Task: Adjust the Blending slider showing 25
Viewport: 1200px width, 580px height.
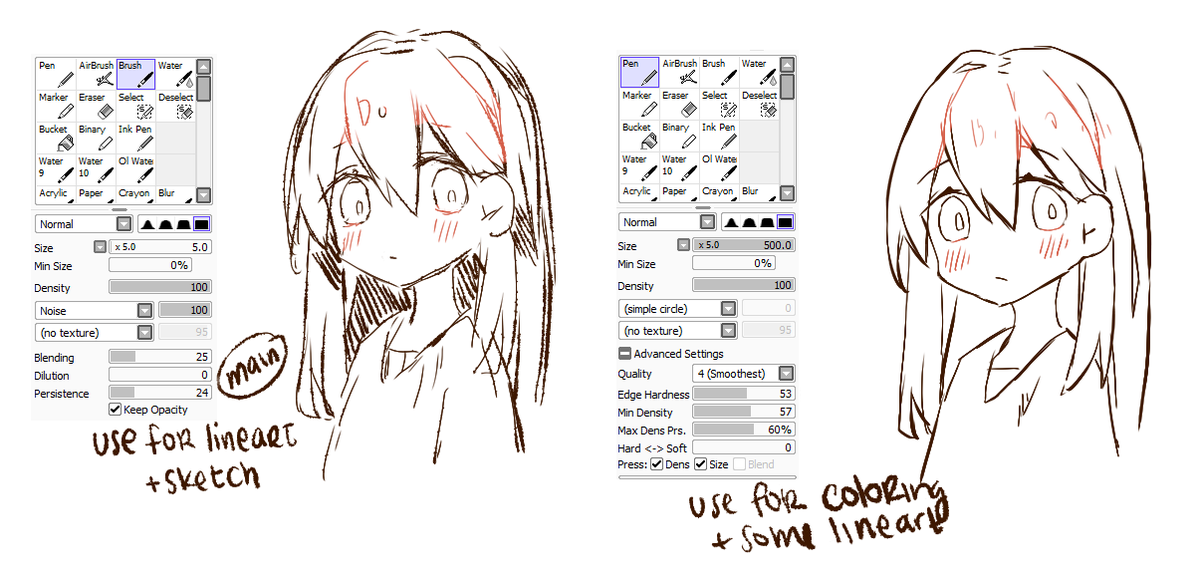Action: [160, 358]
